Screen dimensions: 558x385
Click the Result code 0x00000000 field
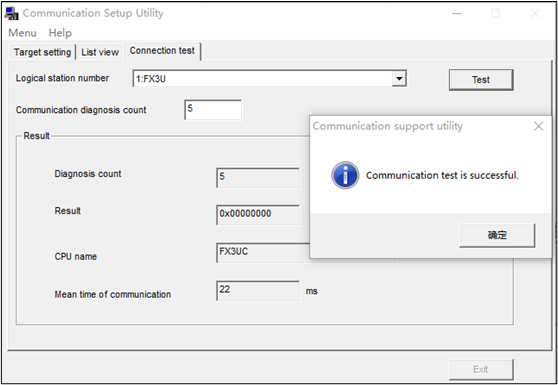coord(258,215)
